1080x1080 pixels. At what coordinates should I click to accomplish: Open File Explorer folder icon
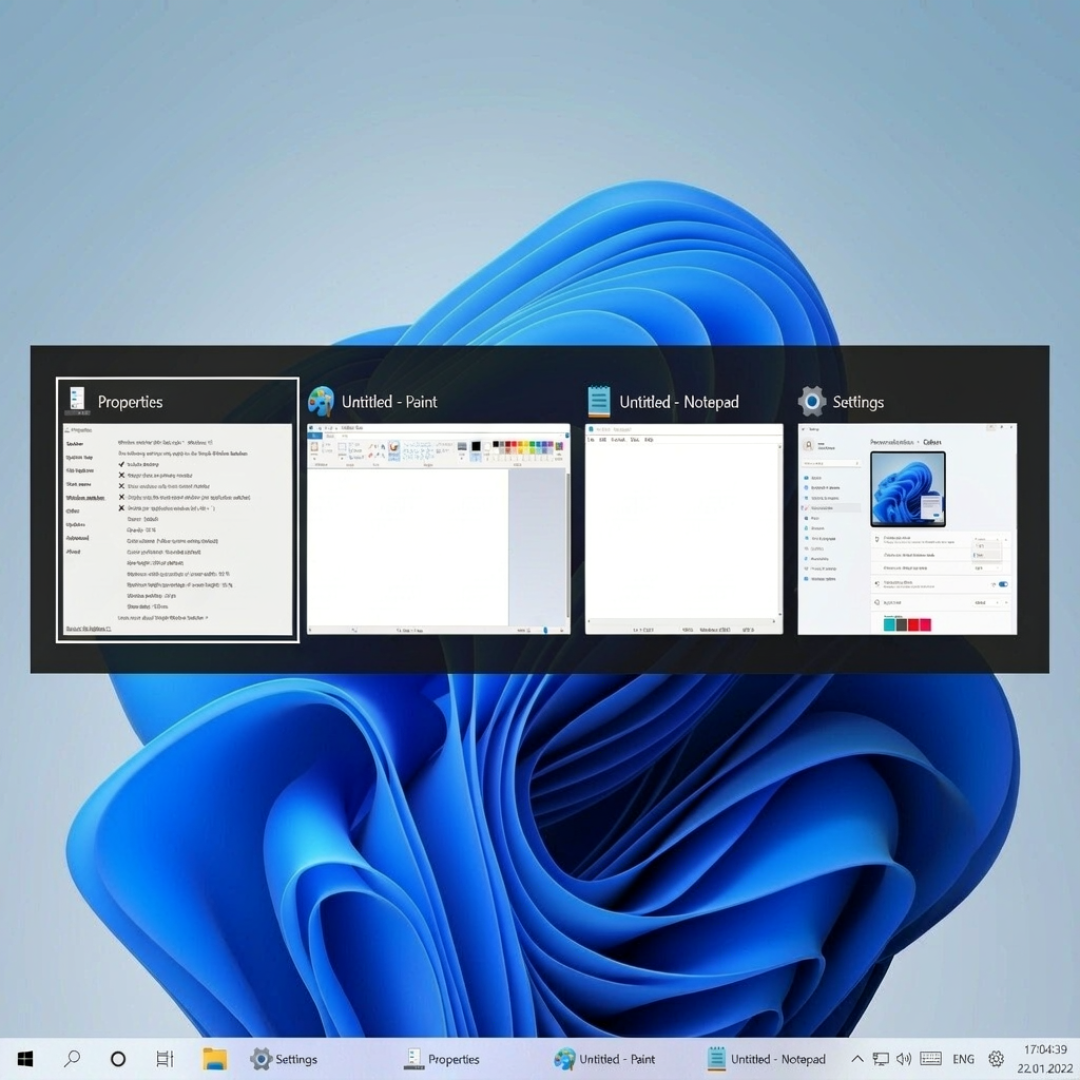[x=214, y=1059]
